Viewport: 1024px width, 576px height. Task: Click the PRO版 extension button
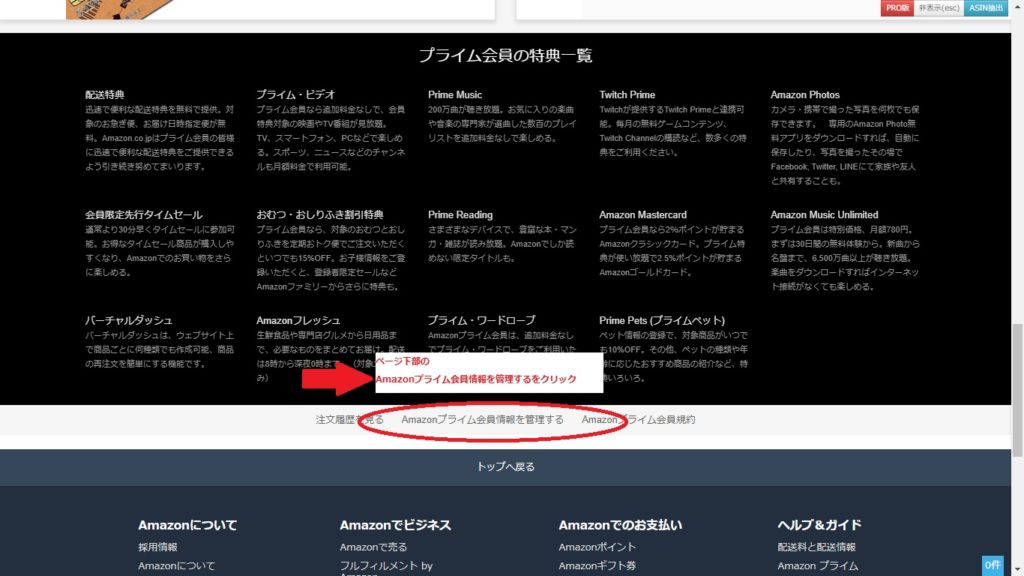897,8
